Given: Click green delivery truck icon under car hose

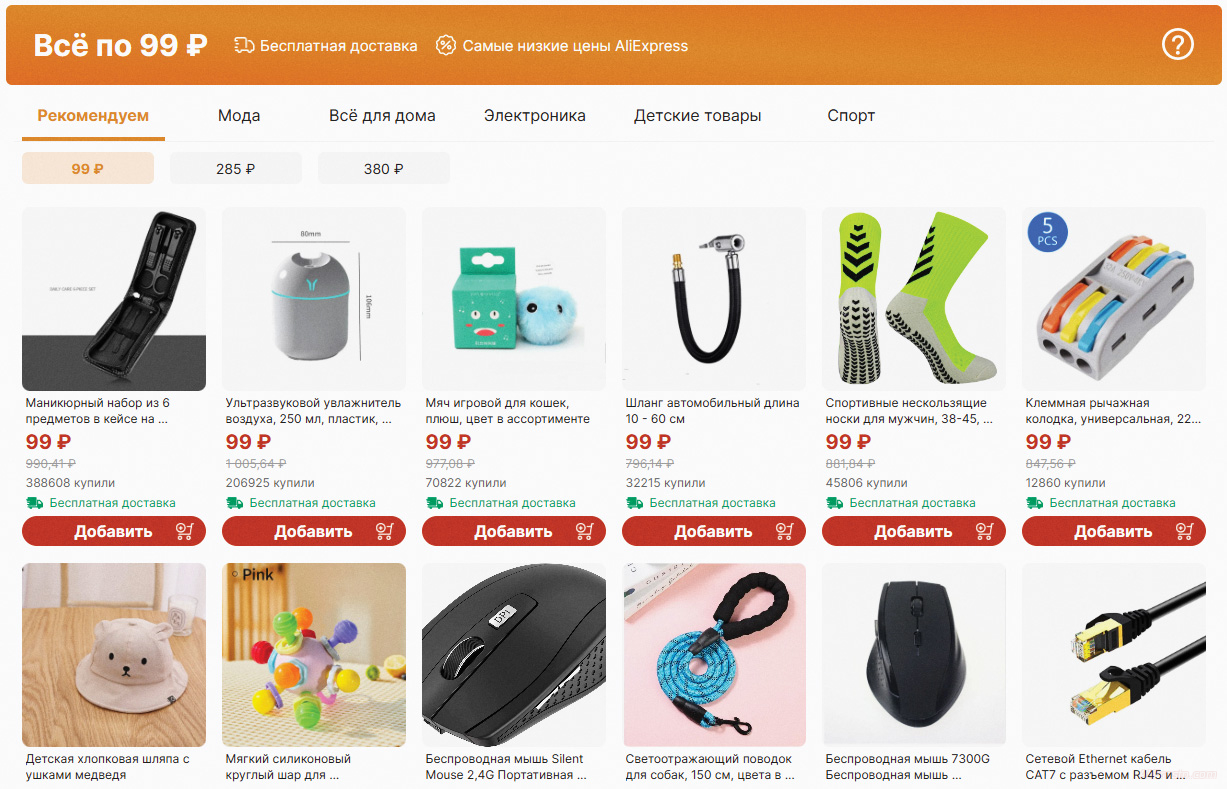Looking at the screenshot, I should 634,503.
